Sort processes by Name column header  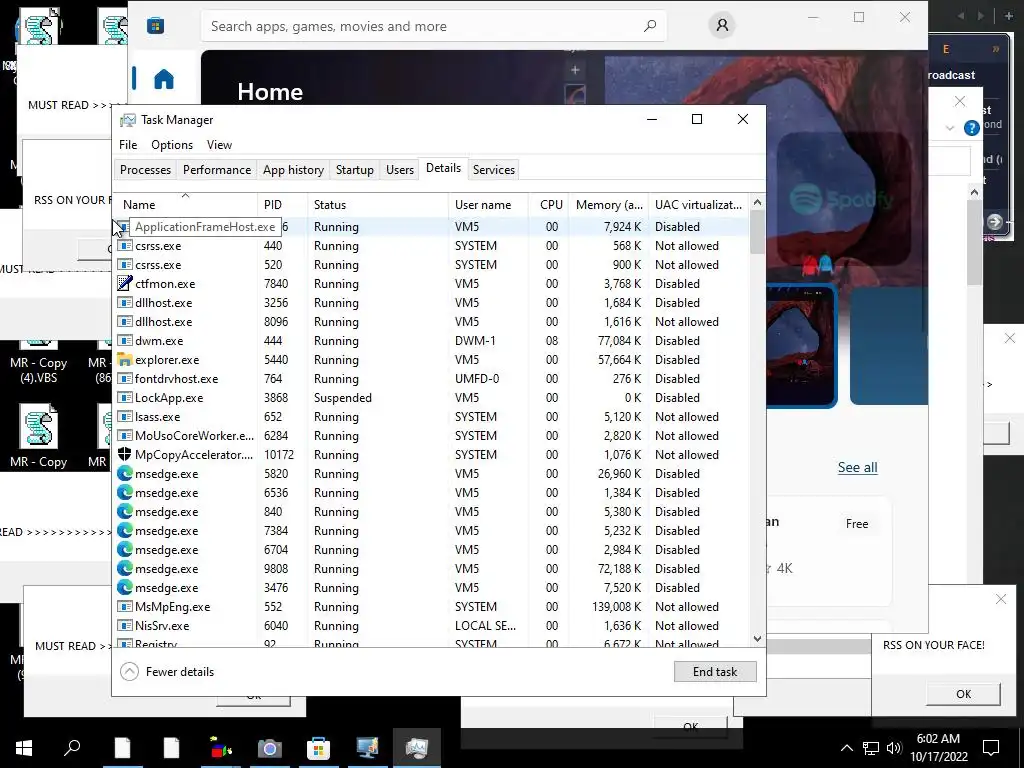(185, 204)
